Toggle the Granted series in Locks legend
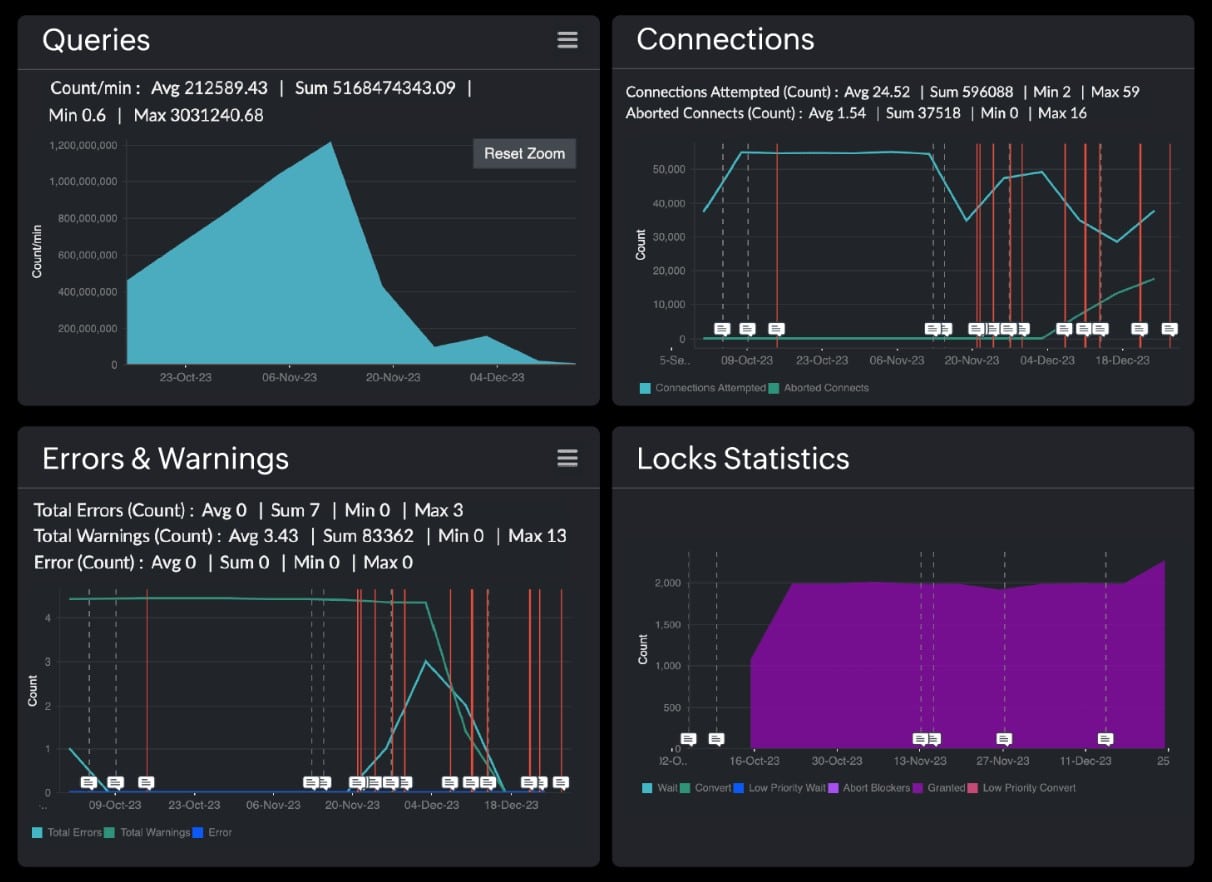The height and width of the screenshot is (882, 1212). pyautogui.click(x=947, y=788)
